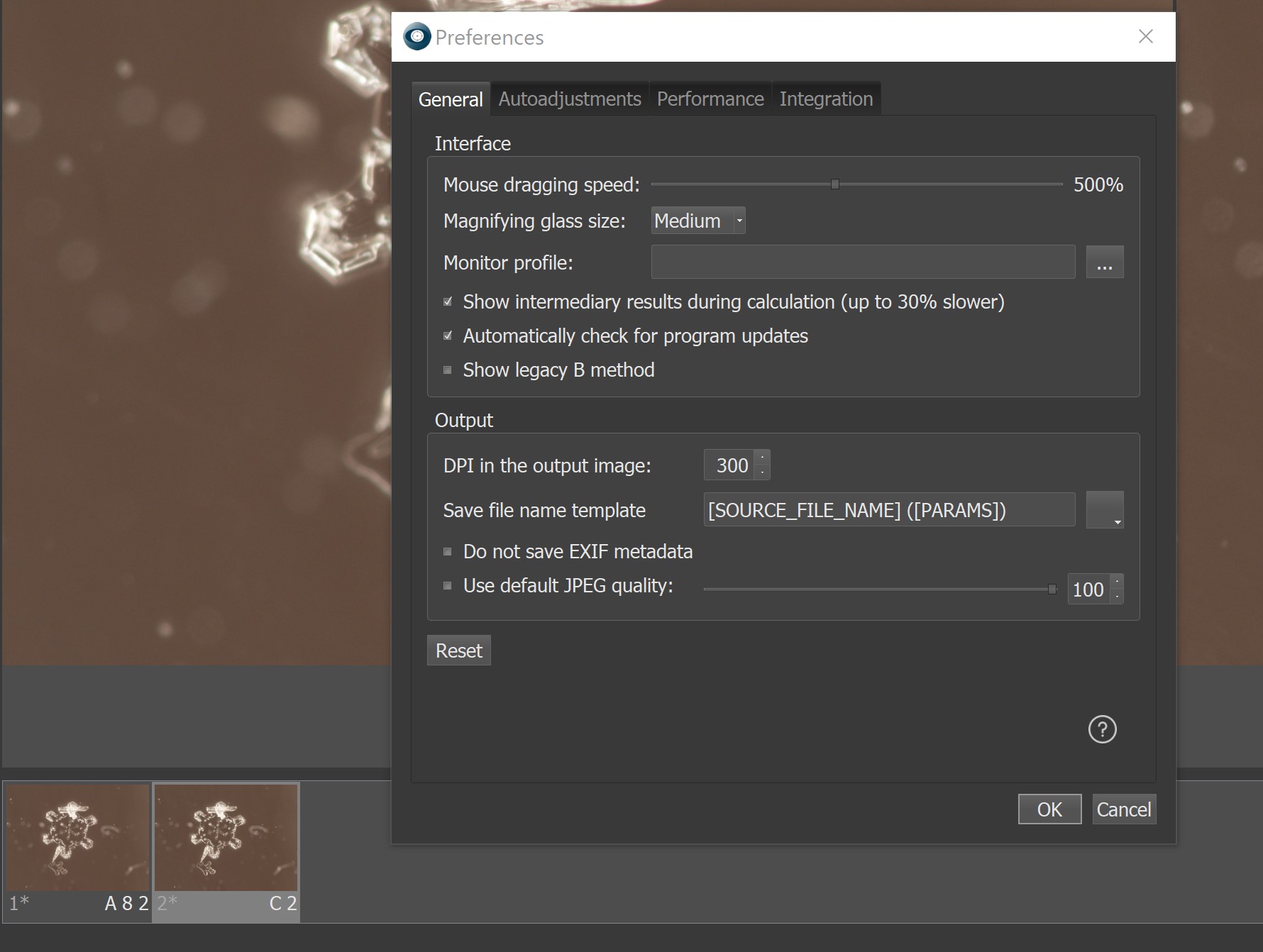Screen dimensions: 1263x952
Task: Check Use default JPEG quality option
Action: (x=448, y=585)
